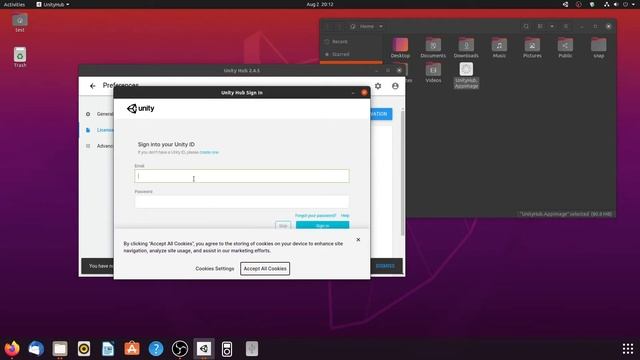Open the Help link in sign-in form

pyautogui.click(x=345, y=216)
